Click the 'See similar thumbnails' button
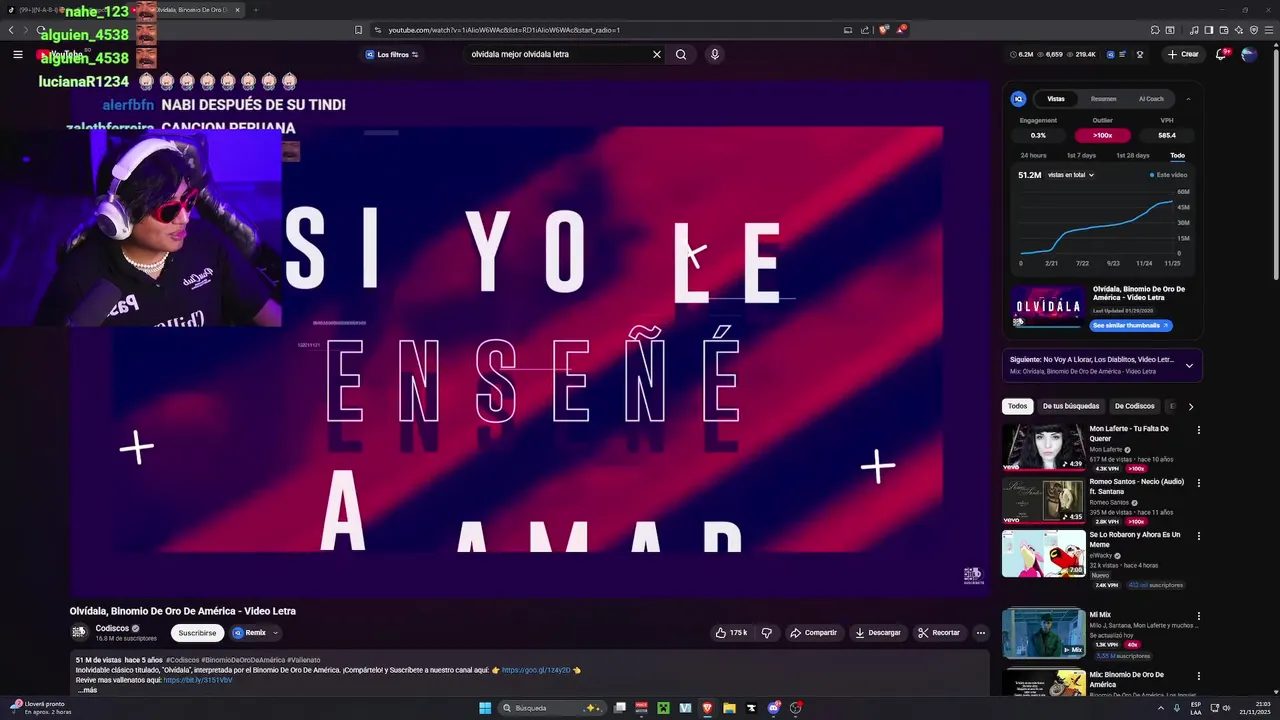The image size is (1280, 720). pyautogui.click(x=1130, y=325)
